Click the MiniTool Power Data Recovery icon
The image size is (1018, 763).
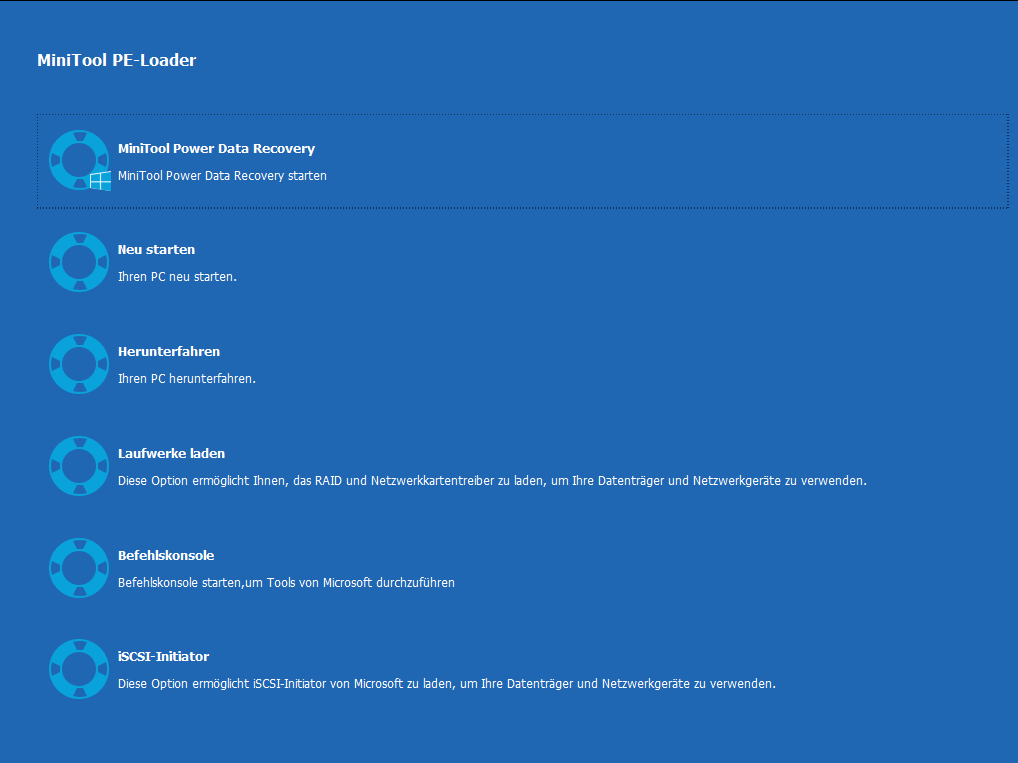click(x=79, y=160)
